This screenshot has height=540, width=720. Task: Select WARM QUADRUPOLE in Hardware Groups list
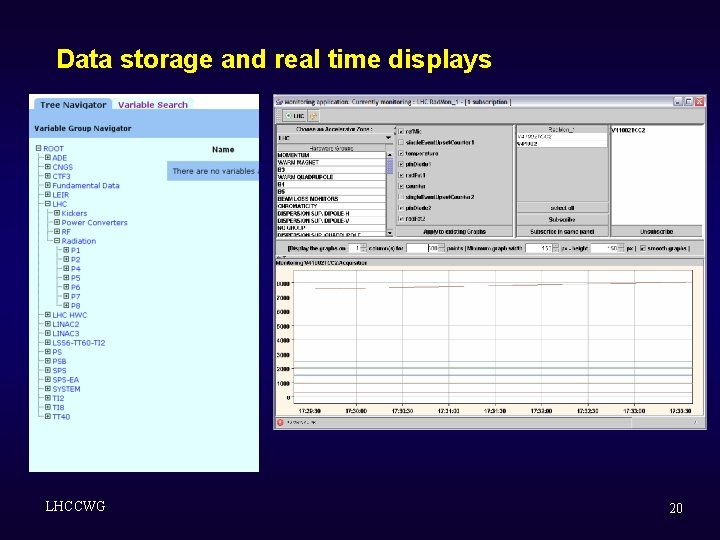point(331,177)
